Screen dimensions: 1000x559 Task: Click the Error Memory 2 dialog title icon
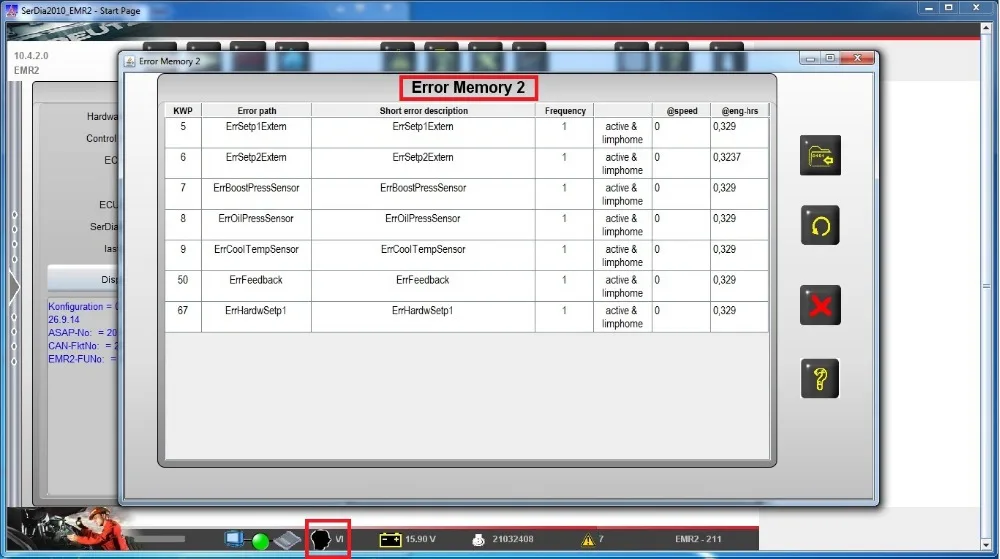pos(130,61)
